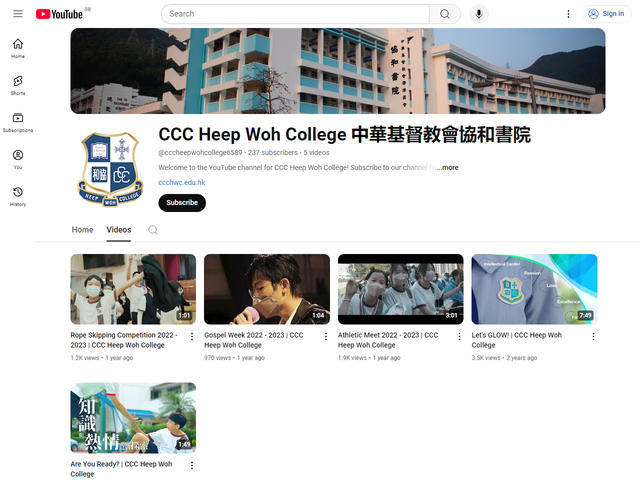This screenshot has width=640, height=480.
Task: Play the Athletic Meet 2022 - 2023 thumbnail
Action: [x=400, y=289]
